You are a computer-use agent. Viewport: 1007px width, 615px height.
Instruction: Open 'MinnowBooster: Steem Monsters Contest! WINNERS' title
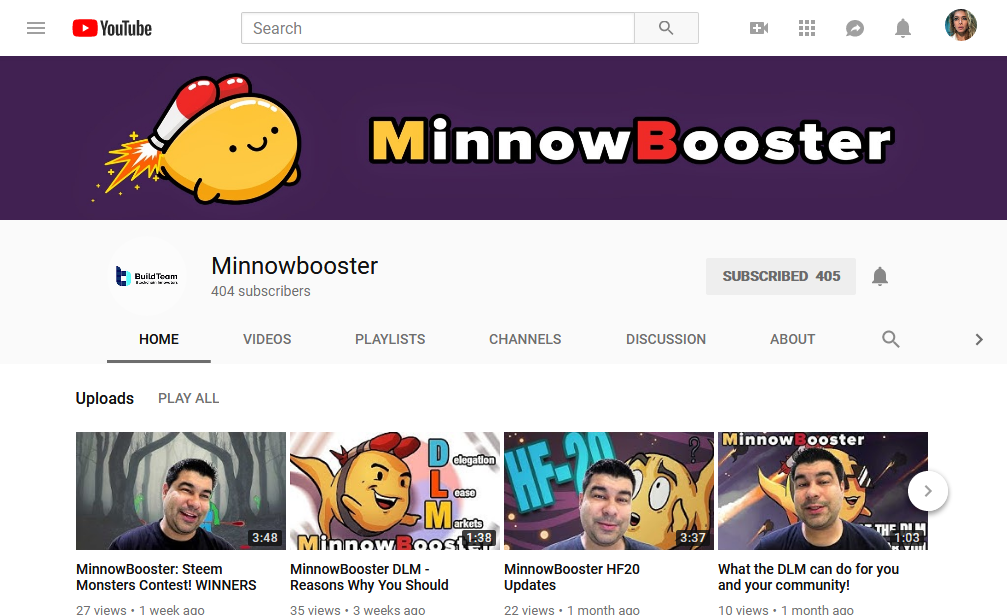[166, 577]
